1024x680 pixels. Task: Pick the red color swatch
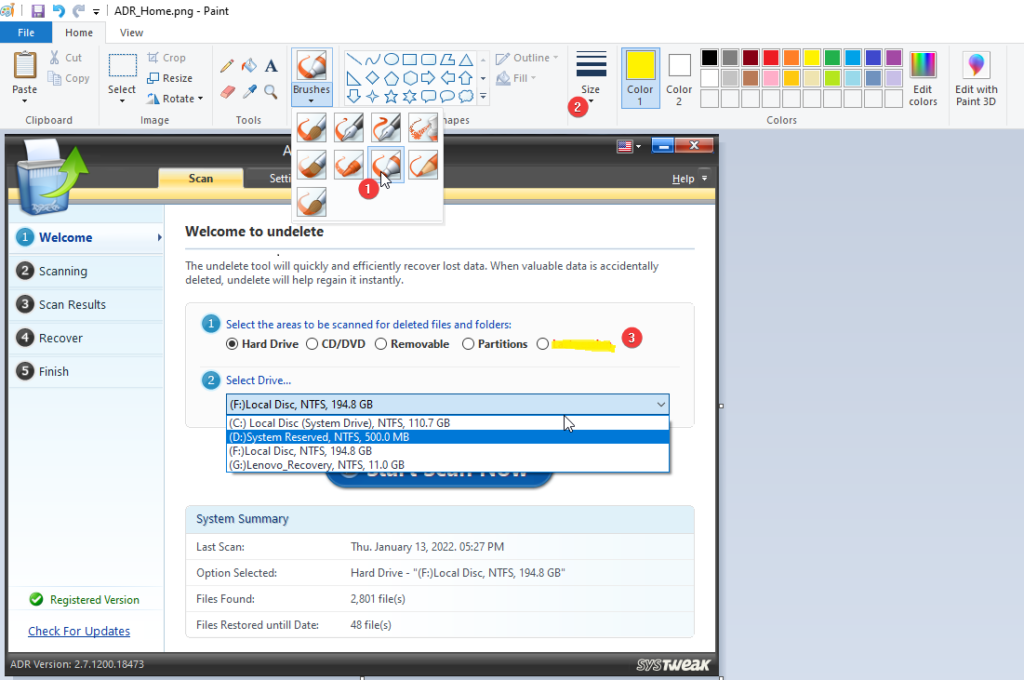pos(771,57)
